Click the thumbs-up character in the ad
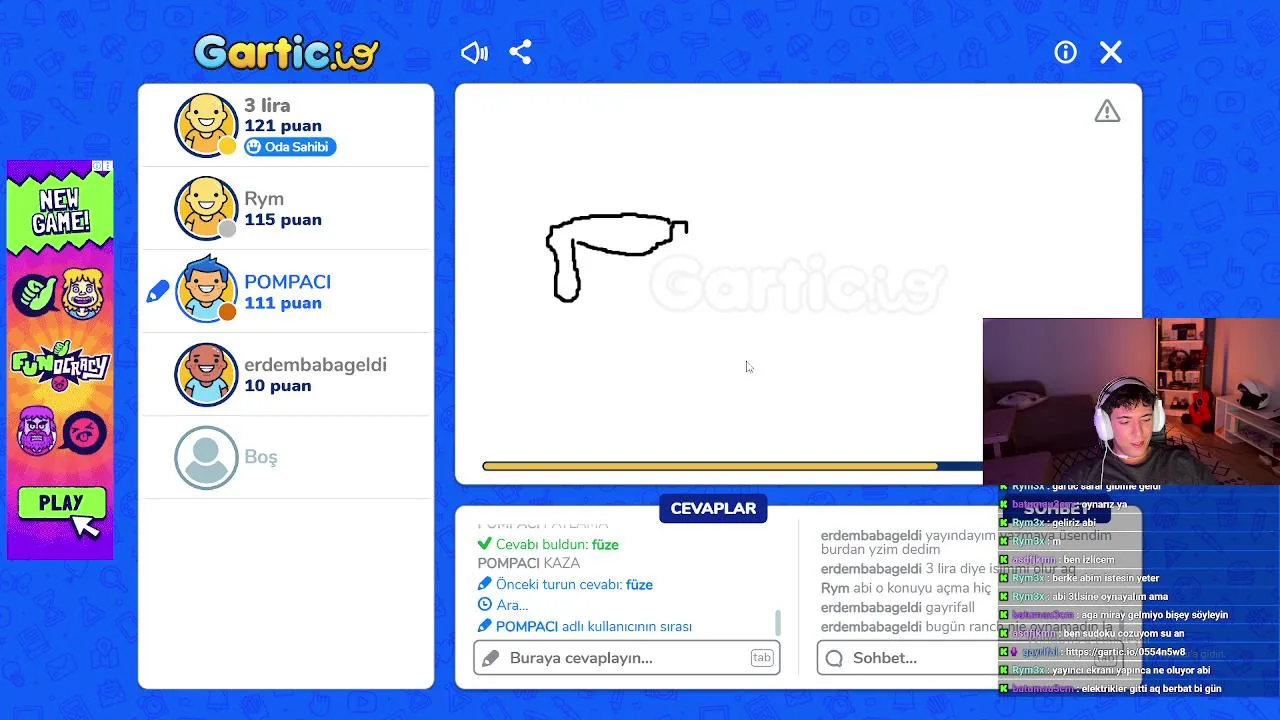The height and width of the screenshot is (720, 1280). coord(36,294)
